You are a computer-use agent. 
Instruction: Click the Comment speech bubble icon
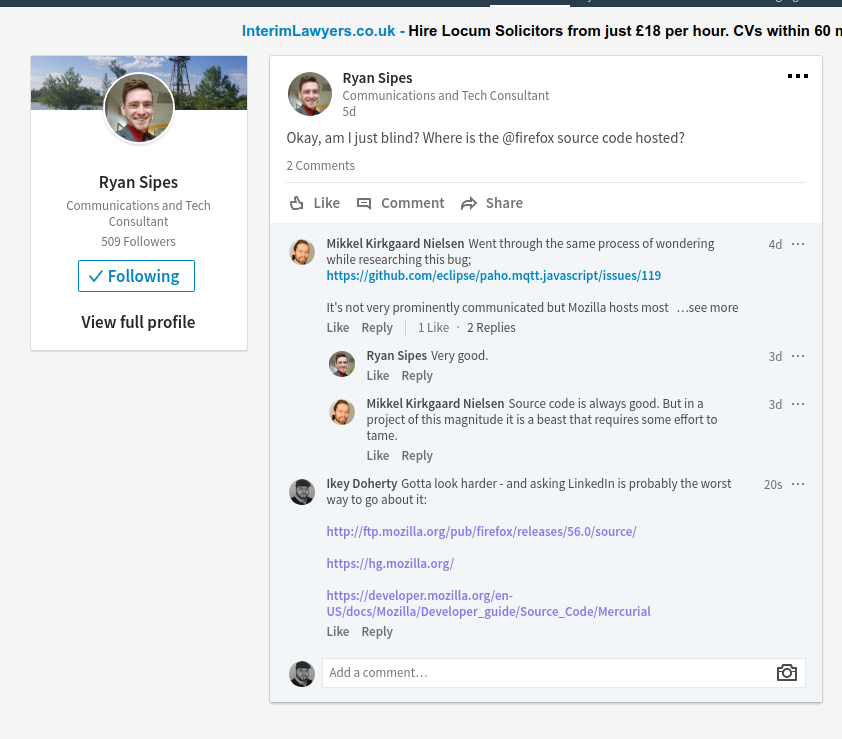click(x=364, y=204)
